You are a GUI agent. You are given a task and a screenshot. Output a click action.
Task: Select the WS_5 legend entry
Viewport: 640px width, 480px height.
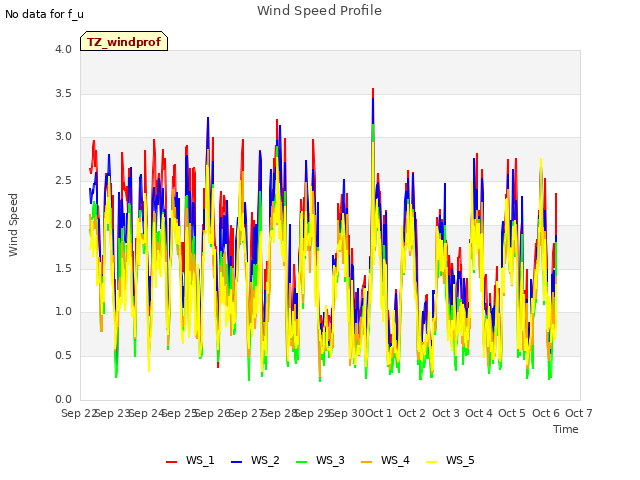pos(450,460)
